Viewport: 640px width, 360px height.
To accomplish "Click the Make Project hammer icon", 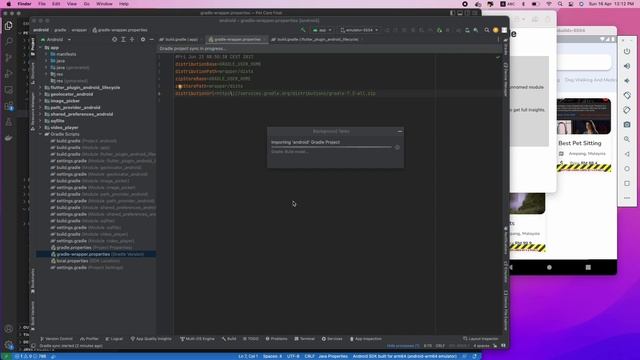I will (303, 30).
